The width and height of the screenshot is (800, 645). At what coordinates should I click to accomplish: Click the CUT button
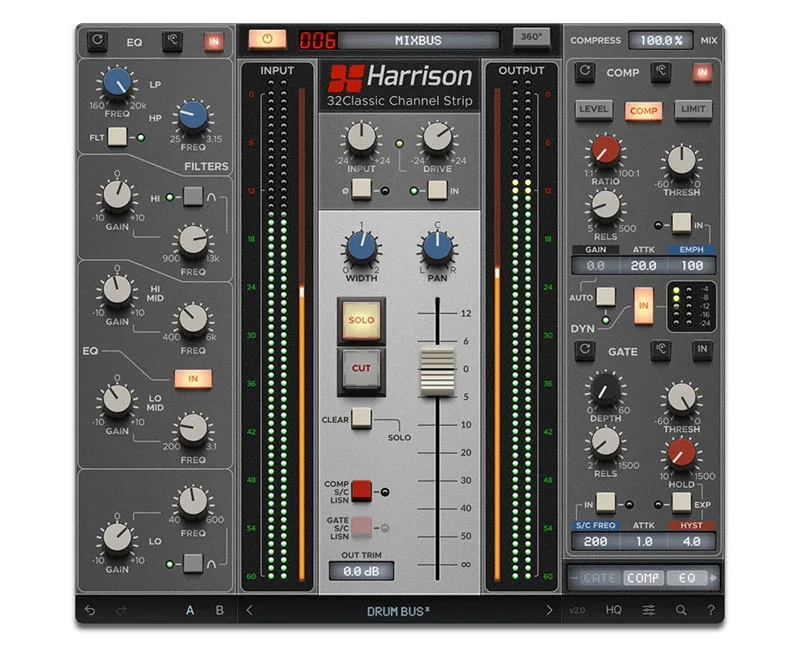[361, 368]
